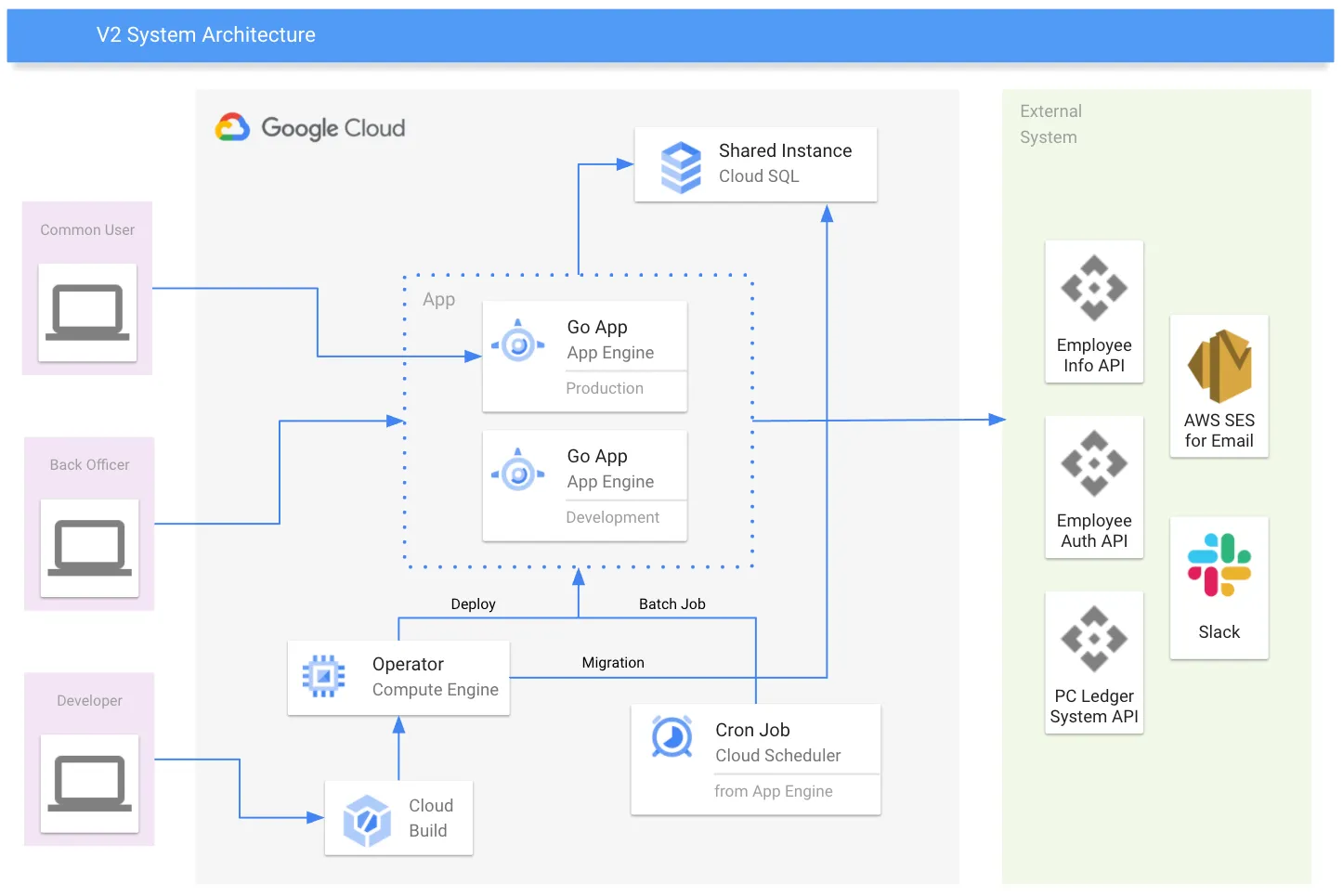
Task: Click the V2 System Architecture title bar
Action: click(670, 35)
